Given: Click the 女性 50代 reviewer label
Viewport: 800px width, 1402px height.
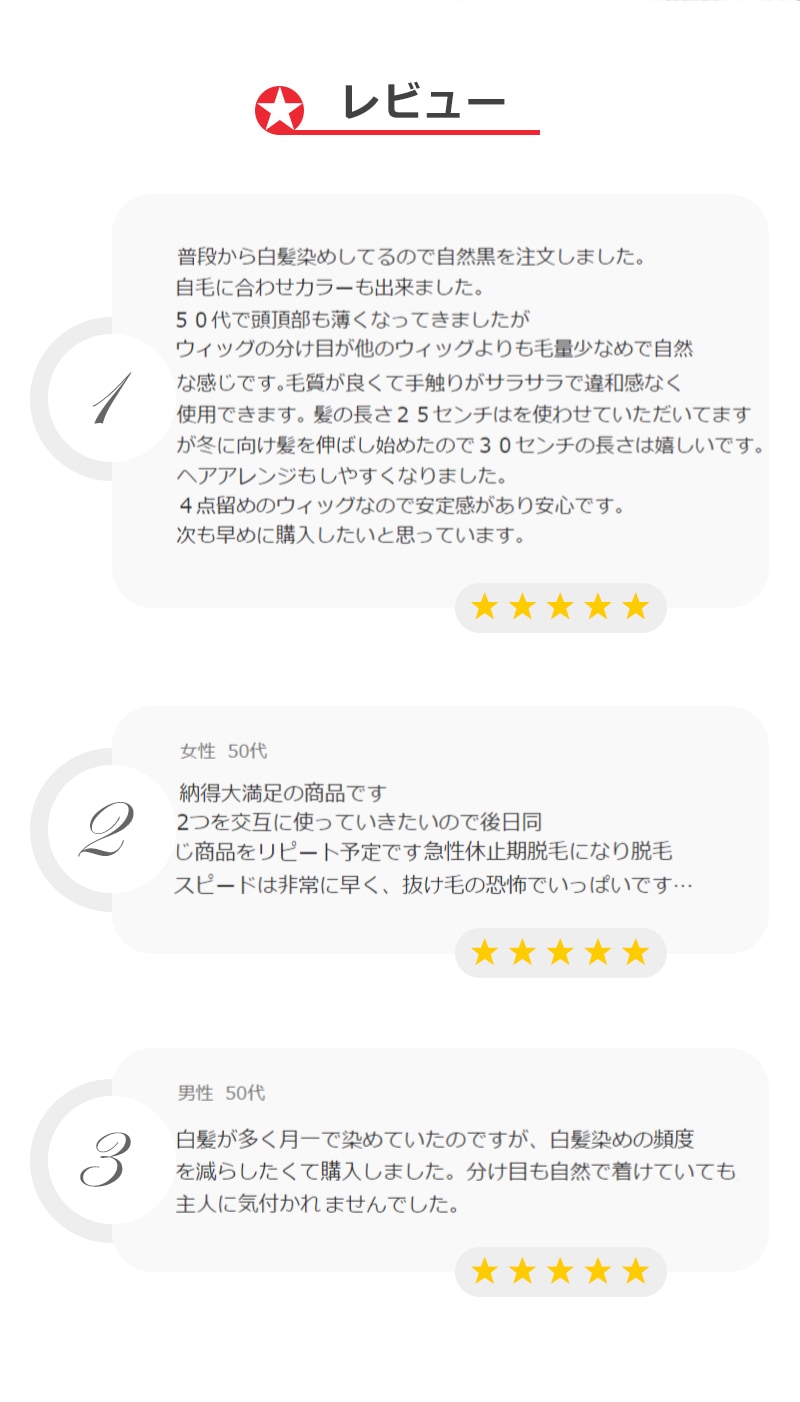Looking at the screenshot, I should pyautogui.click(x=223, y=751).
